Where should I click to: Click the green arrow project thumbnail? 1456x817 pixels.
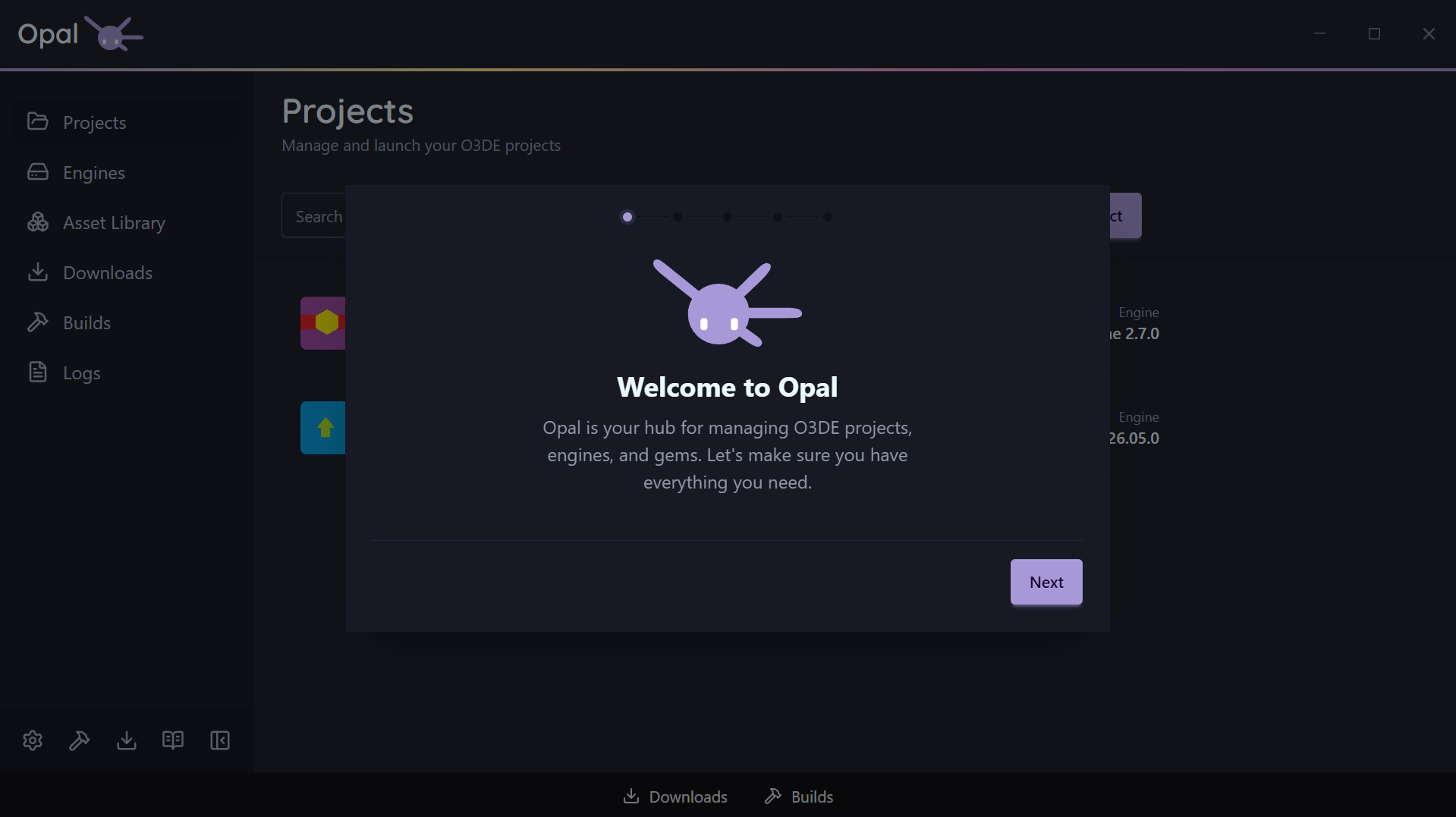coord(323,428)
